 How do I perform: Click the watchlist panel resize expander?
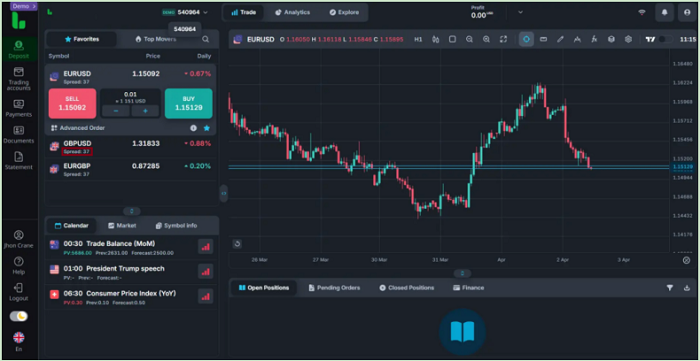(131, 211)
